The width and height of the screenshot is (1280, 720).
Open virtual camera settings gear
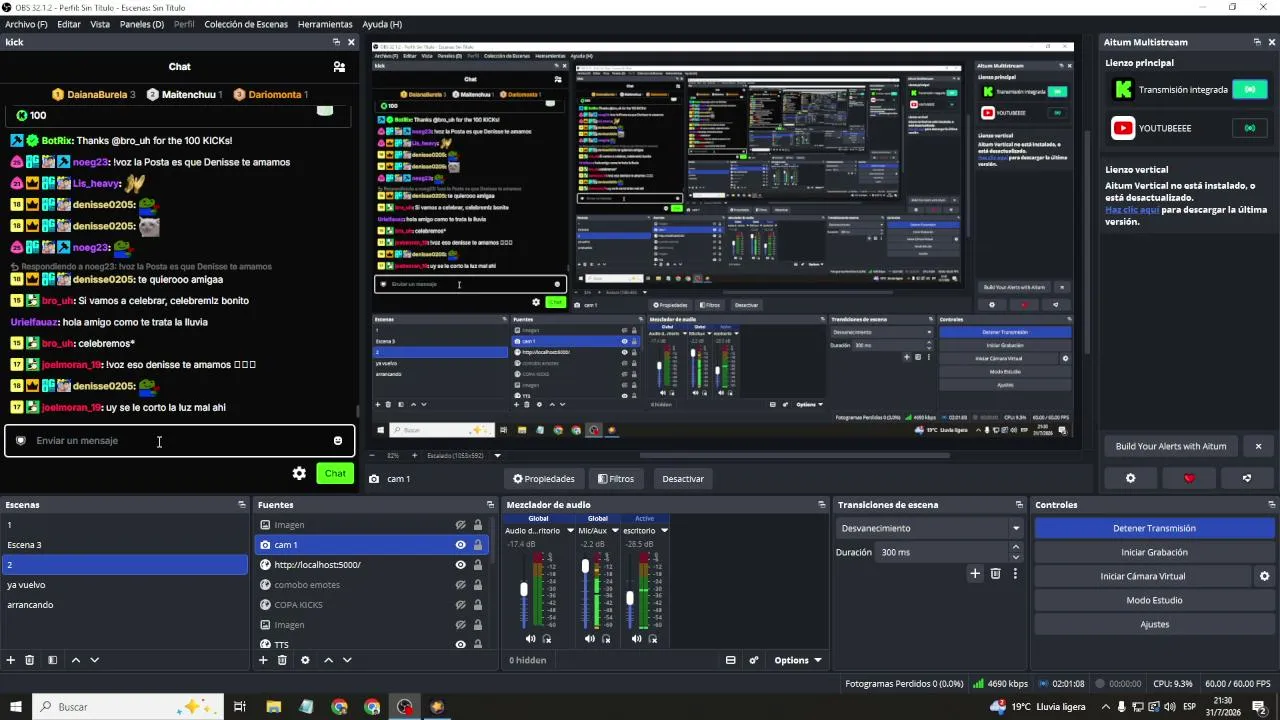(x=1264, y=576)
